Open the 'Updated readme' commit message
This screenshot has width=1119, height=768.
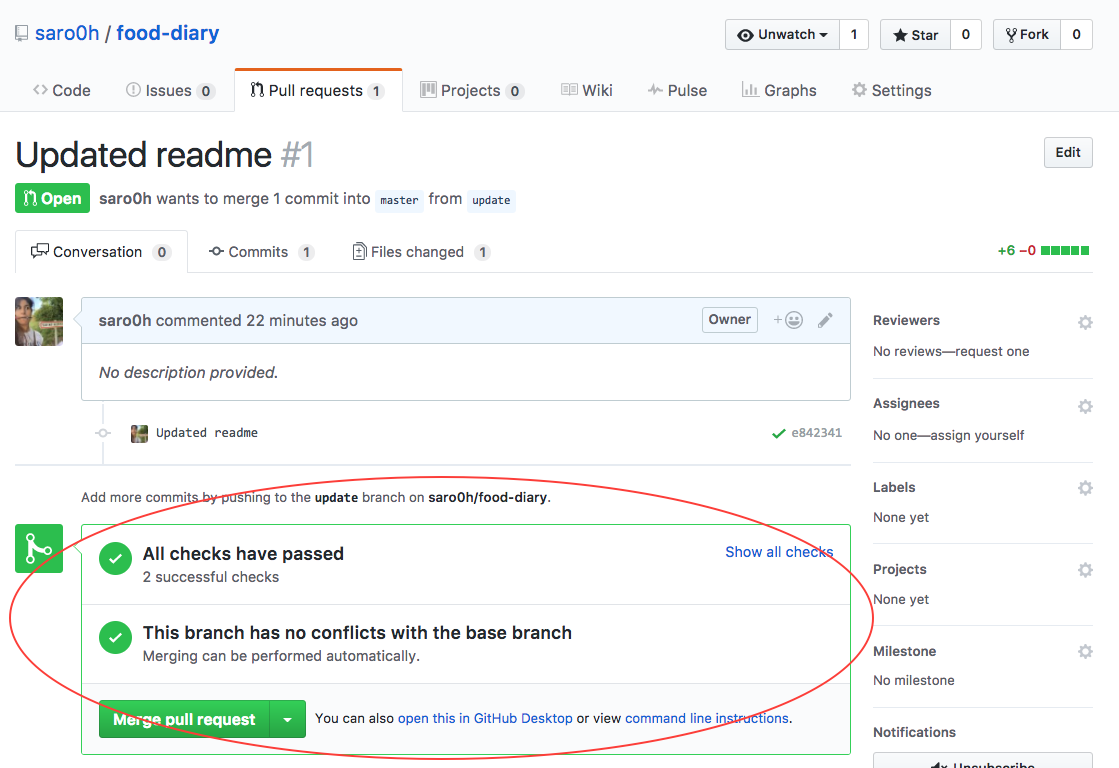click(x=207, y=433)
